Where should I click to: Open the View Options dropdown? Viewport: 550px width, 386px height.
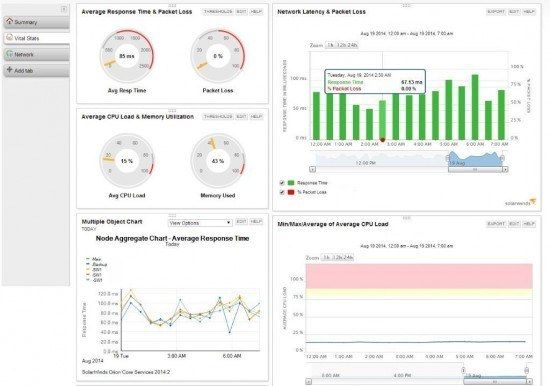click(200, 223)
